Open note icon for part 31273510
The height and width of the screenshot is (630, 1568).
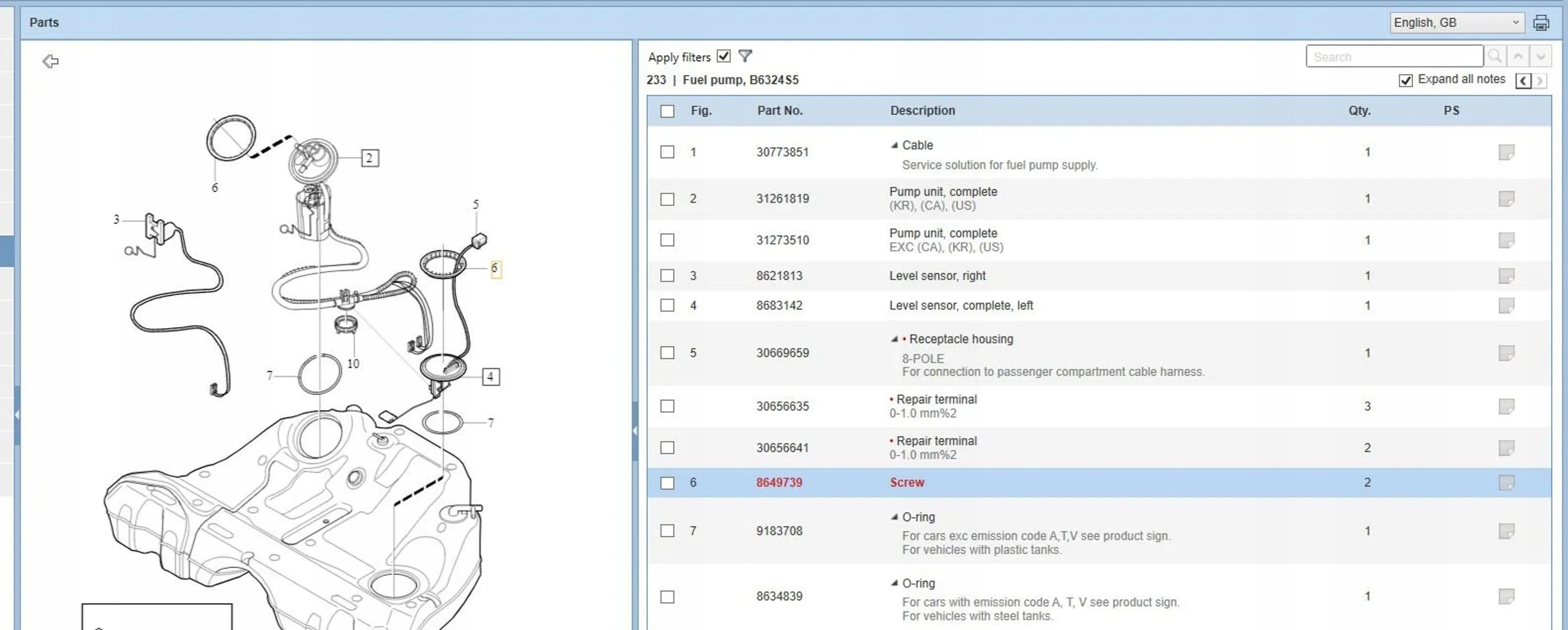point(1507,240)
